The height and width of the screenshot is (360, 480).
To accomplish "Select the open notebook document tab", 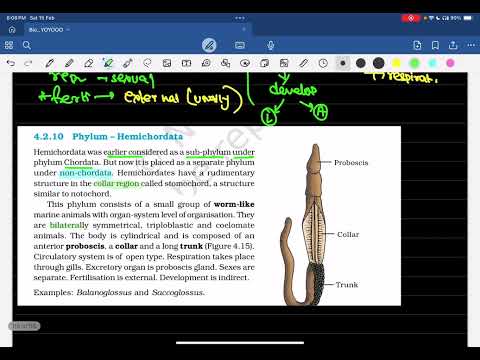I will (x=137, y=30).
